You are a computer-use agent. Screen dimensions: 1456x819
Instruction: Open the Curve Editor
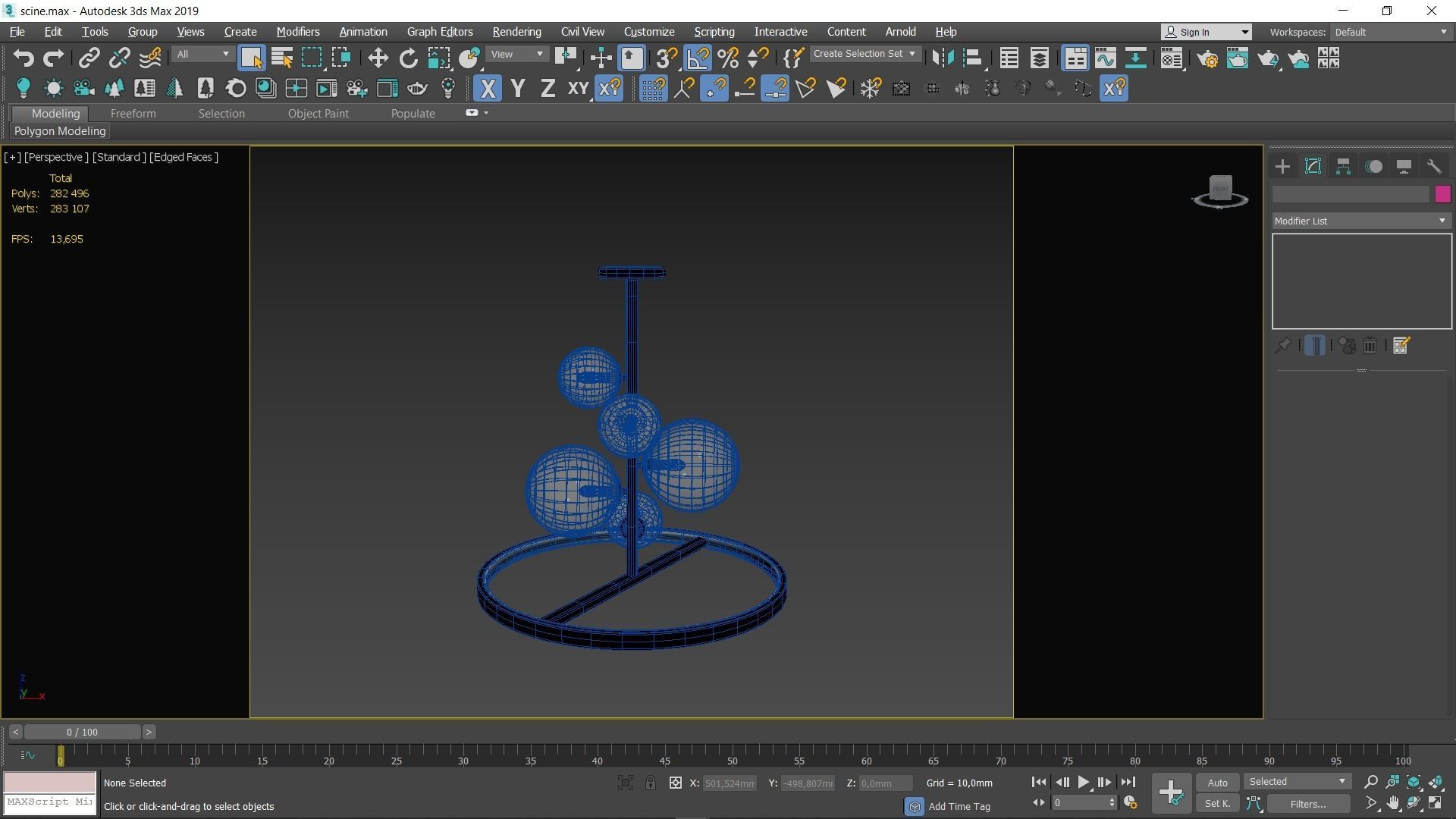pos(1105,58)
